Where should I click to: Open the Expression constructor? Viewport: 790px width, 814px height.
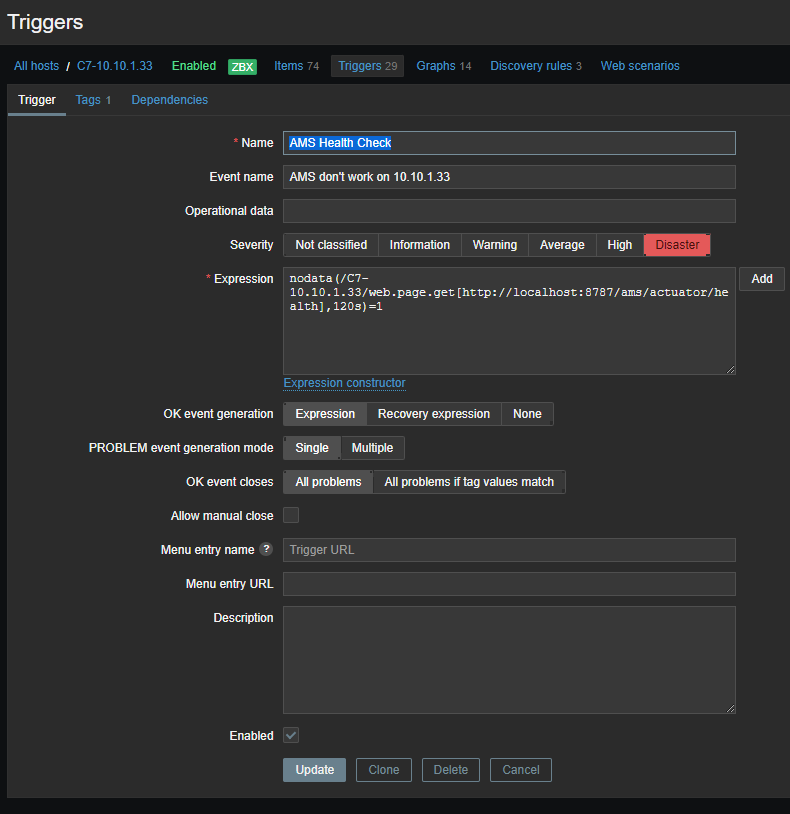344,383
